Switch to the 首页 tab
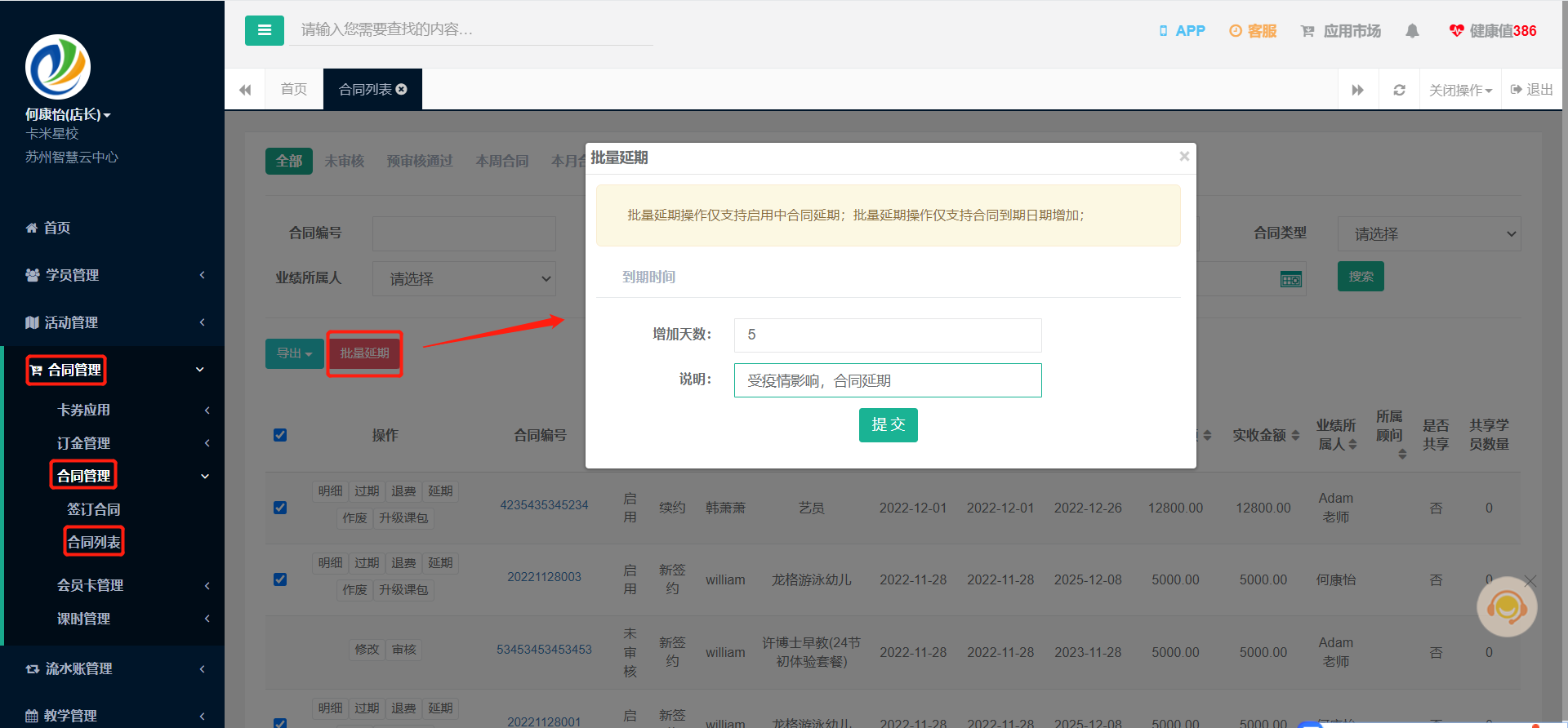The width and height of the screenshot is (1568, 728). [294, 89]
